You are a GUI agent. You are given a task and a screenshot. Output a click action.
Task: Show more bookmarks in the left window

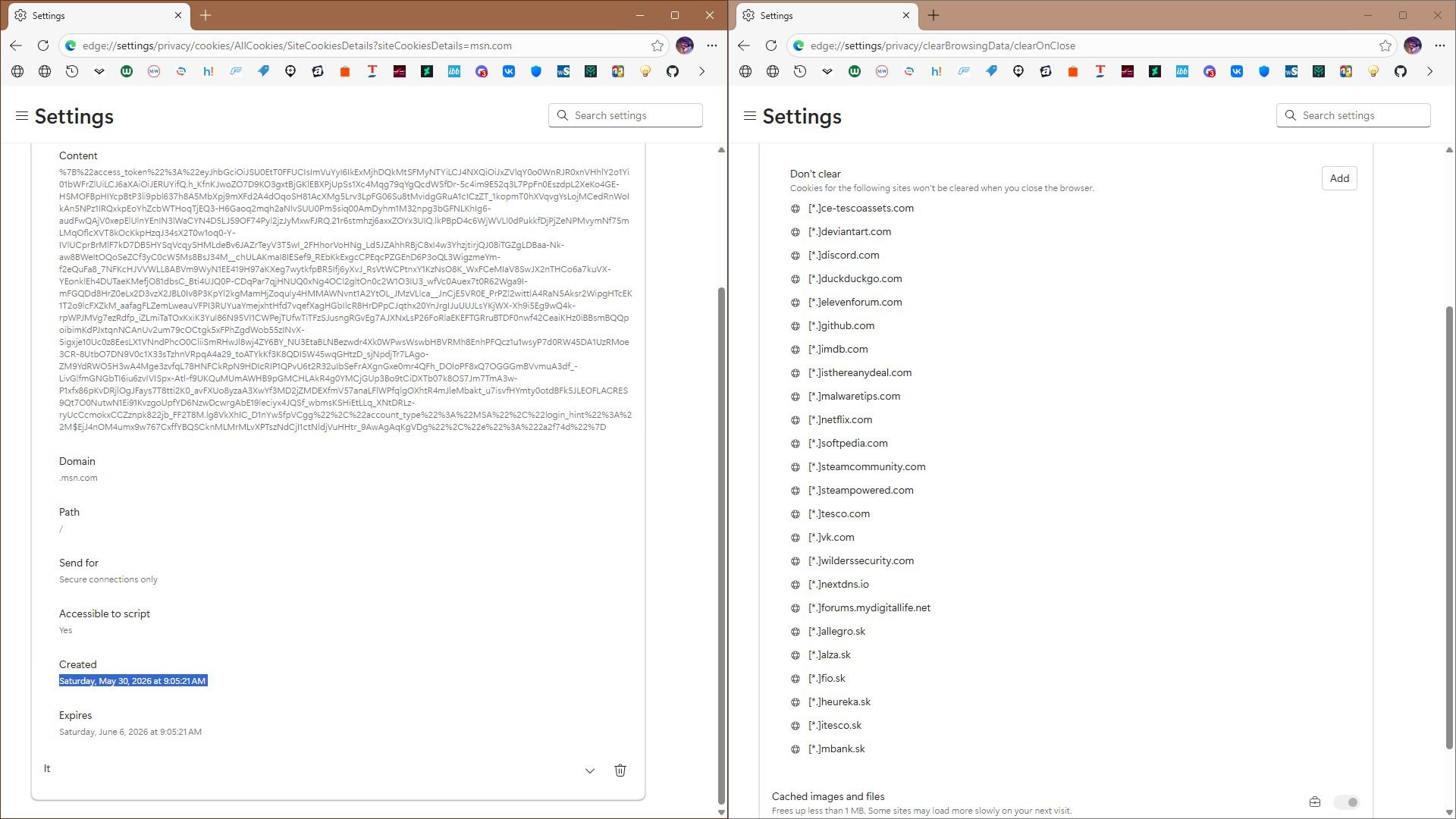point(701,71)
